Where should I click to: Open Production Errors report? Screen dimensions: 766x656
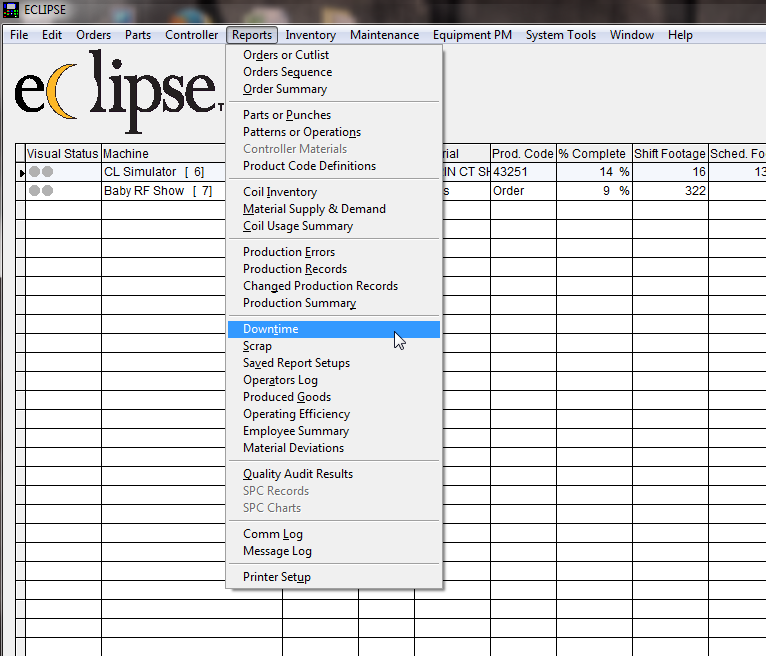[x=334, y=252]
